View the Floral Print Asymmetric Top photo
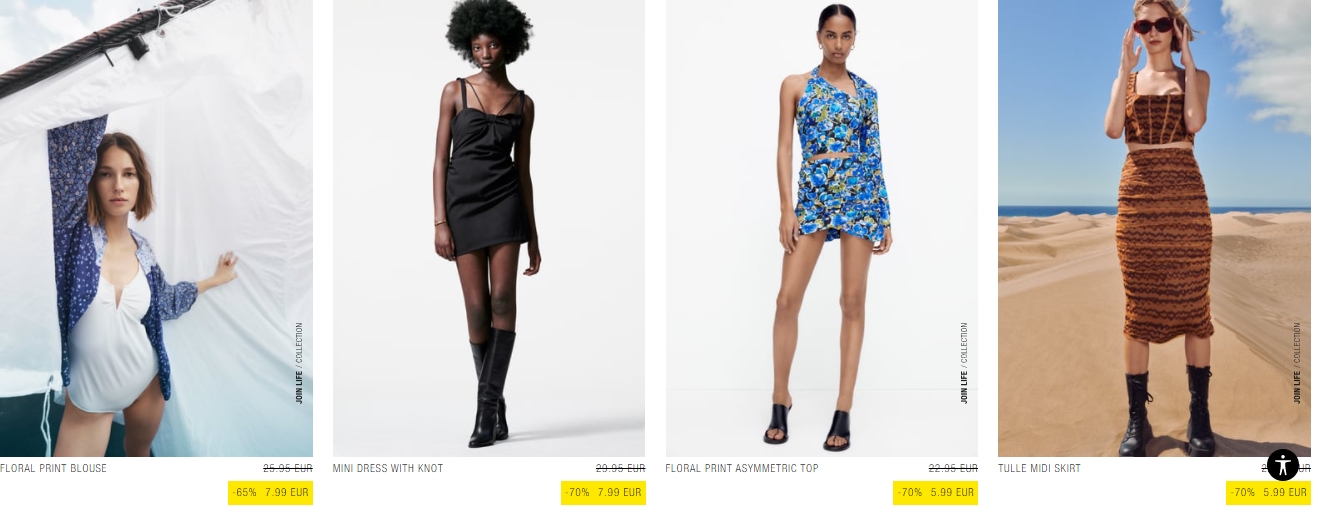Image resolution: width=1324 pixels, height=512 pixels. [822, 228]
